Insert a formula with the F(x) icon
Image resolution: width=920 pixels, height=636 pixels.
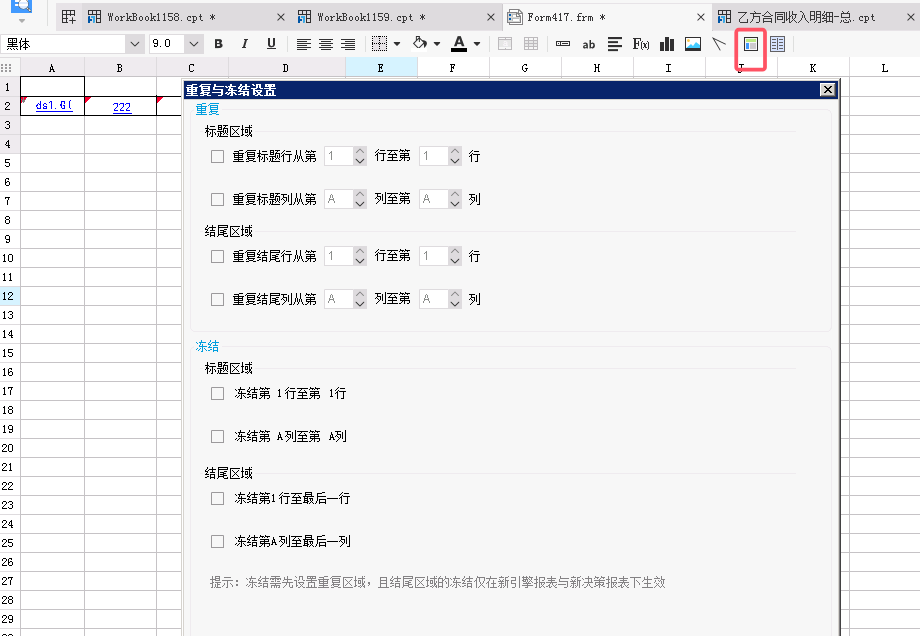point(641,44)
